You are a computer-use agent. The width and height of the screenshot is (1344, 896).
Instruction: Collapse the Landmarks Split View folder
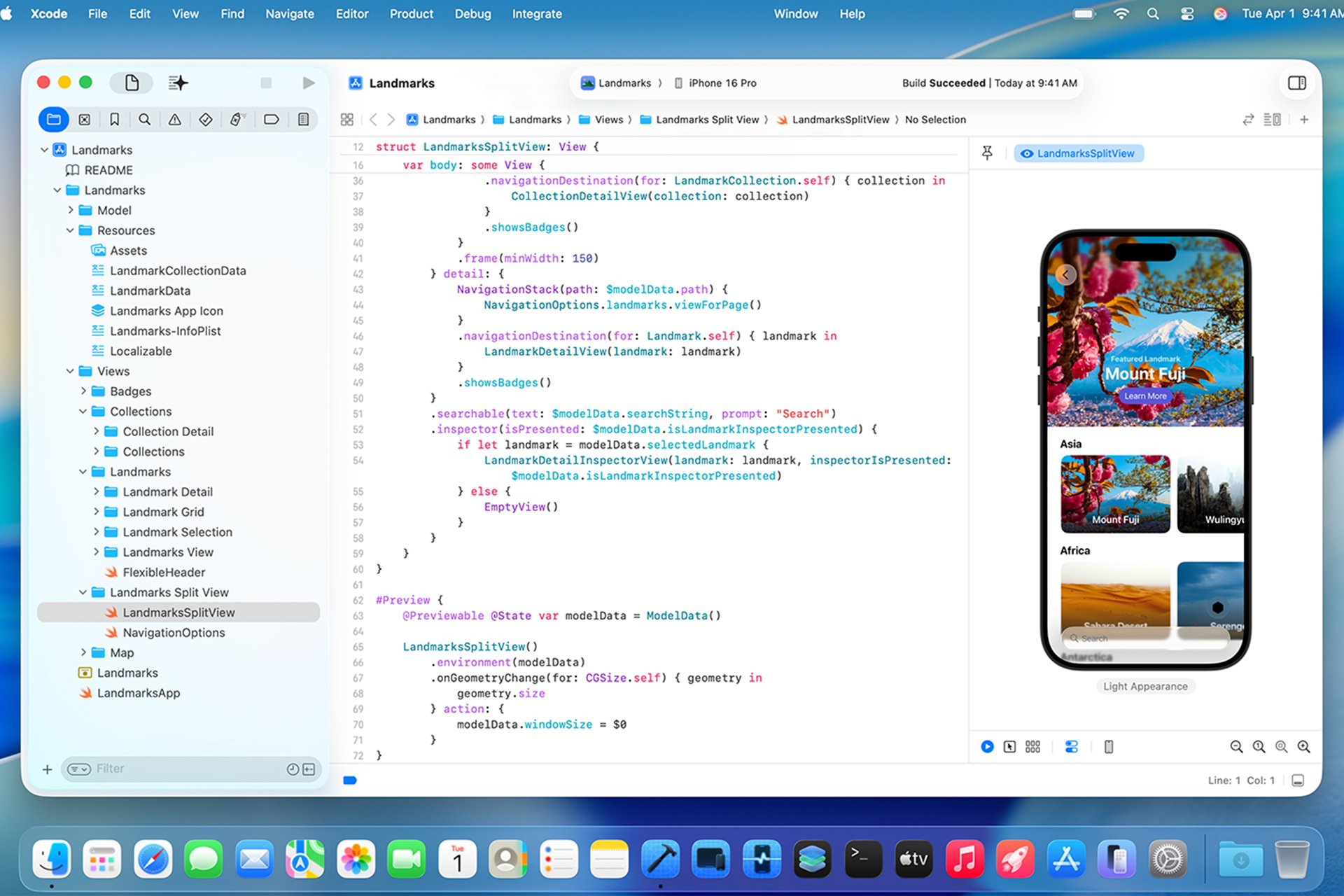pos(83,592)
